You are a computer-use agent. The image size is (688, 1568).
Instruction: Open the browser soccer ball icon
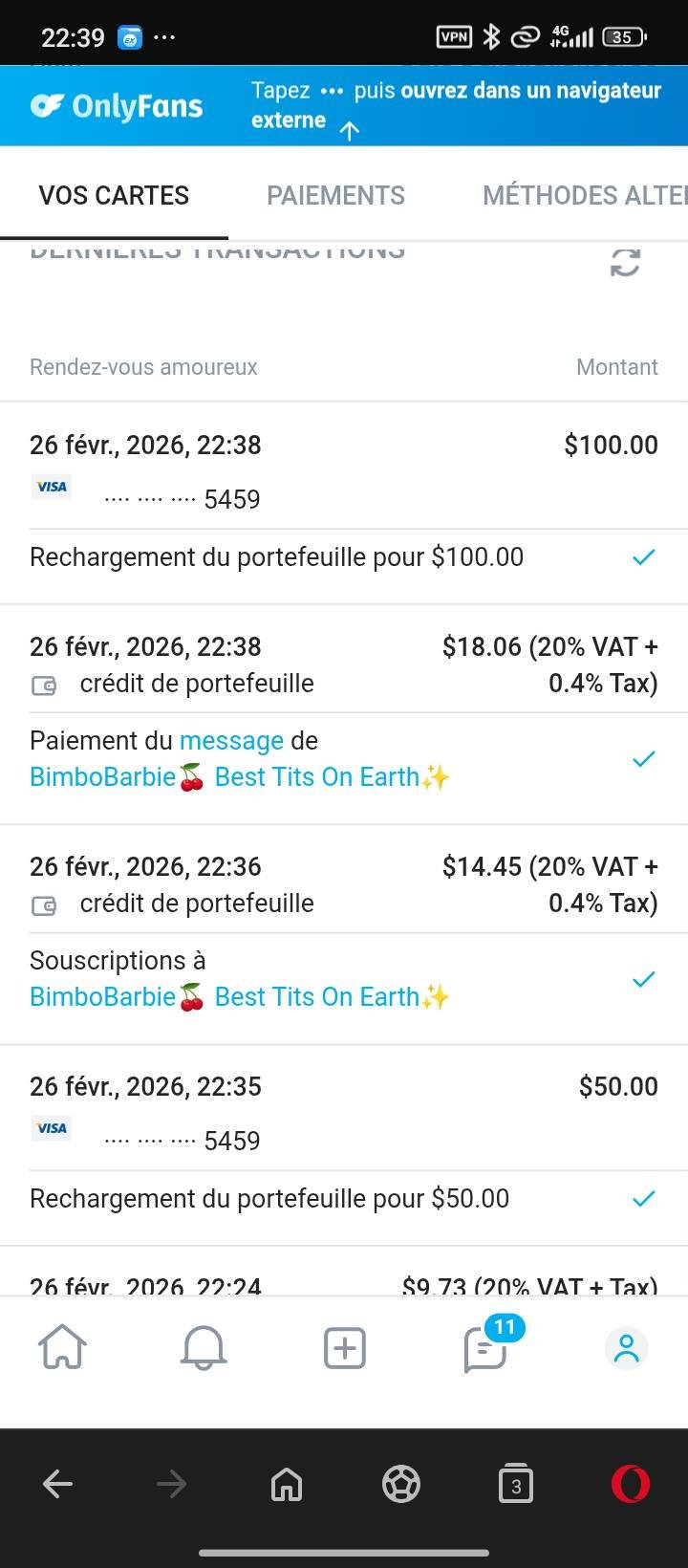point(401,1484)
